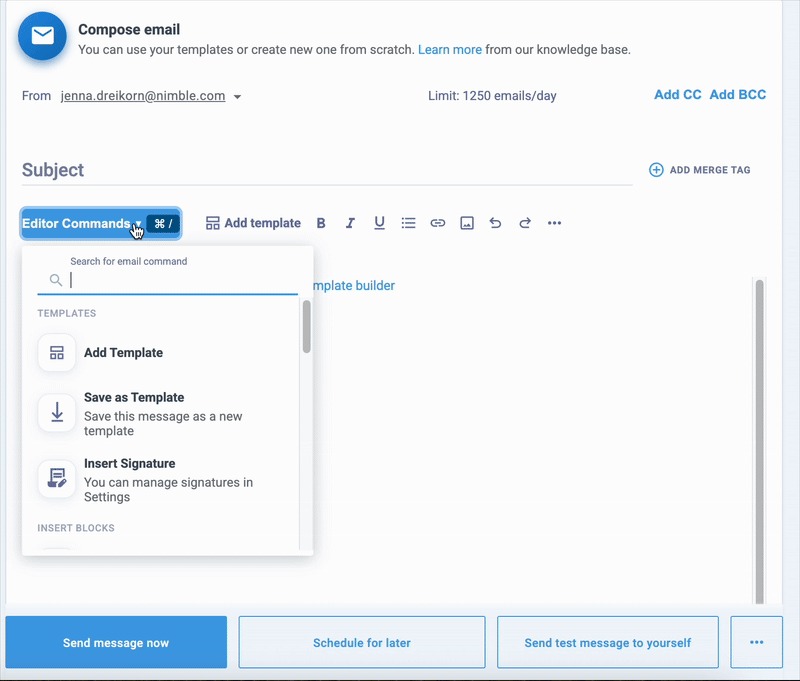Expand the From email address dropdown
800x681 pixels.
click(x=238, y=97)
